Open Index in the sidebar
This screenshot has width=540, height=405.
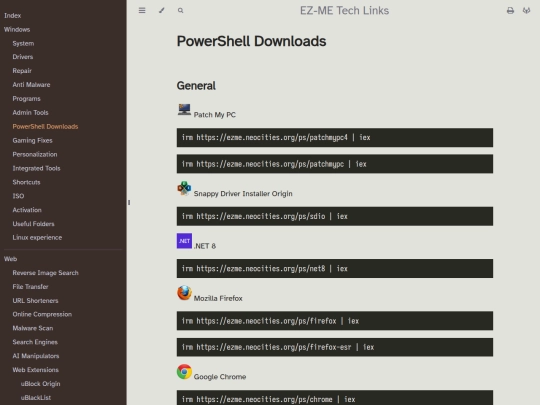[x=12, y=15]
